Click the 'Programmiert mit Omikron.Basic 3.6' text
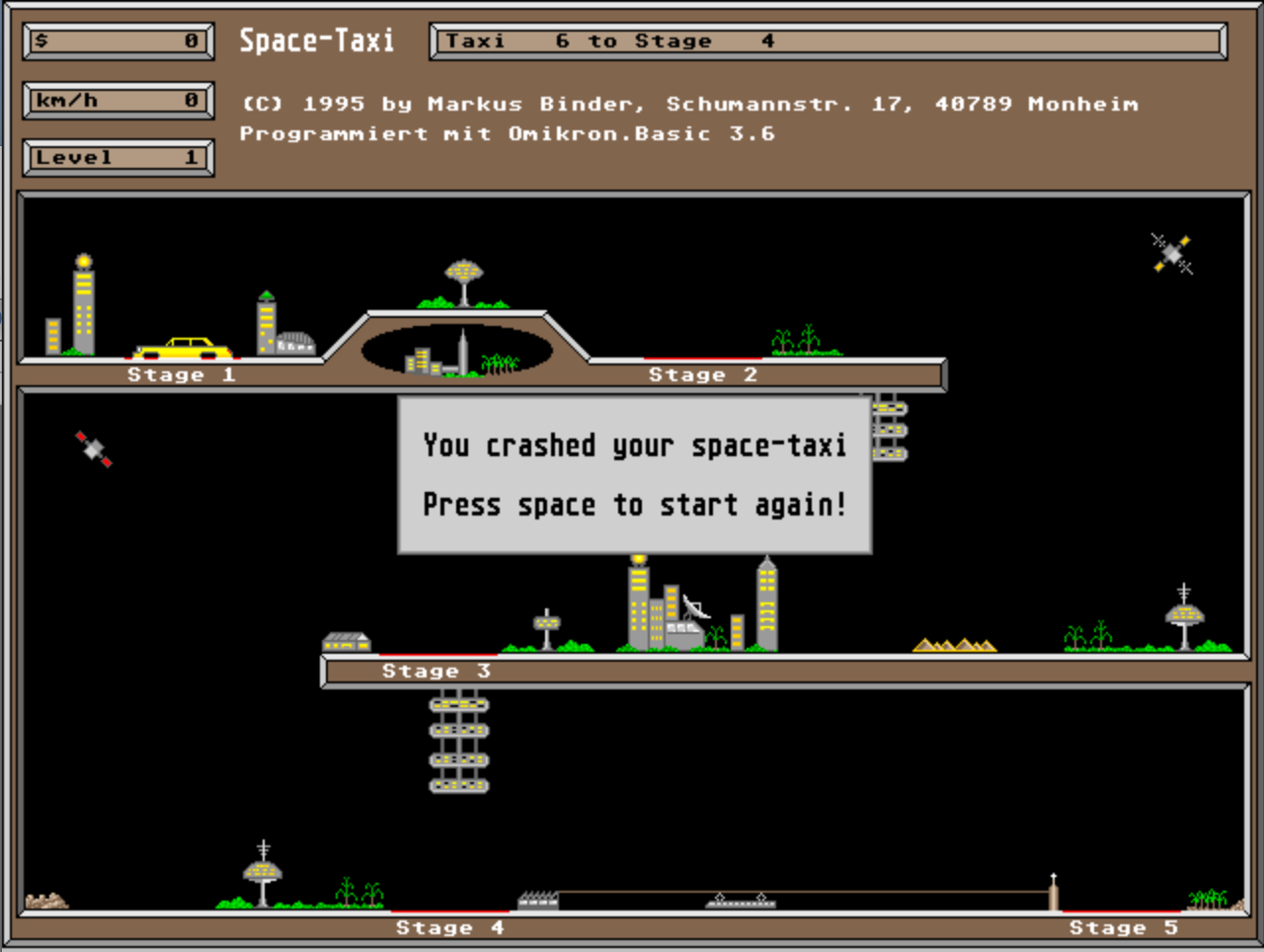This screenshot has width=1264, height=952. pos(508,133)
